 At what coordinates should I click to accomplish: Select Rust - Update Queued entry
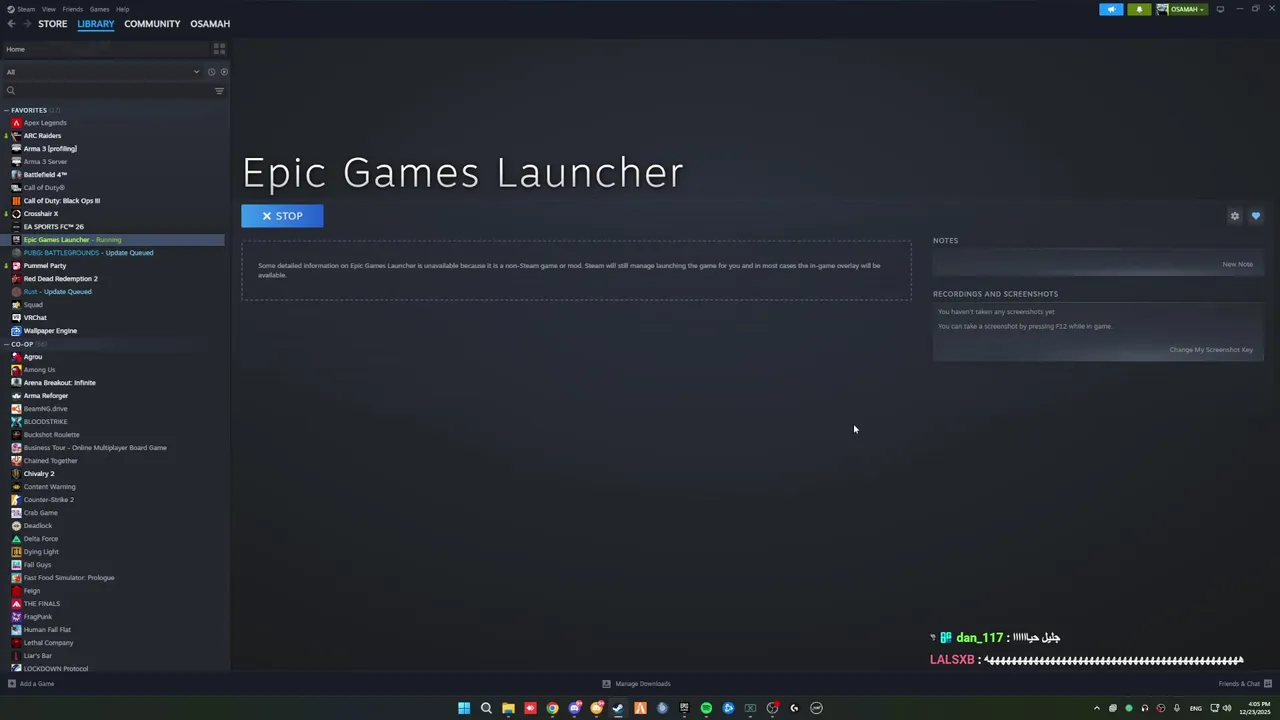click(x=57, y=292)
